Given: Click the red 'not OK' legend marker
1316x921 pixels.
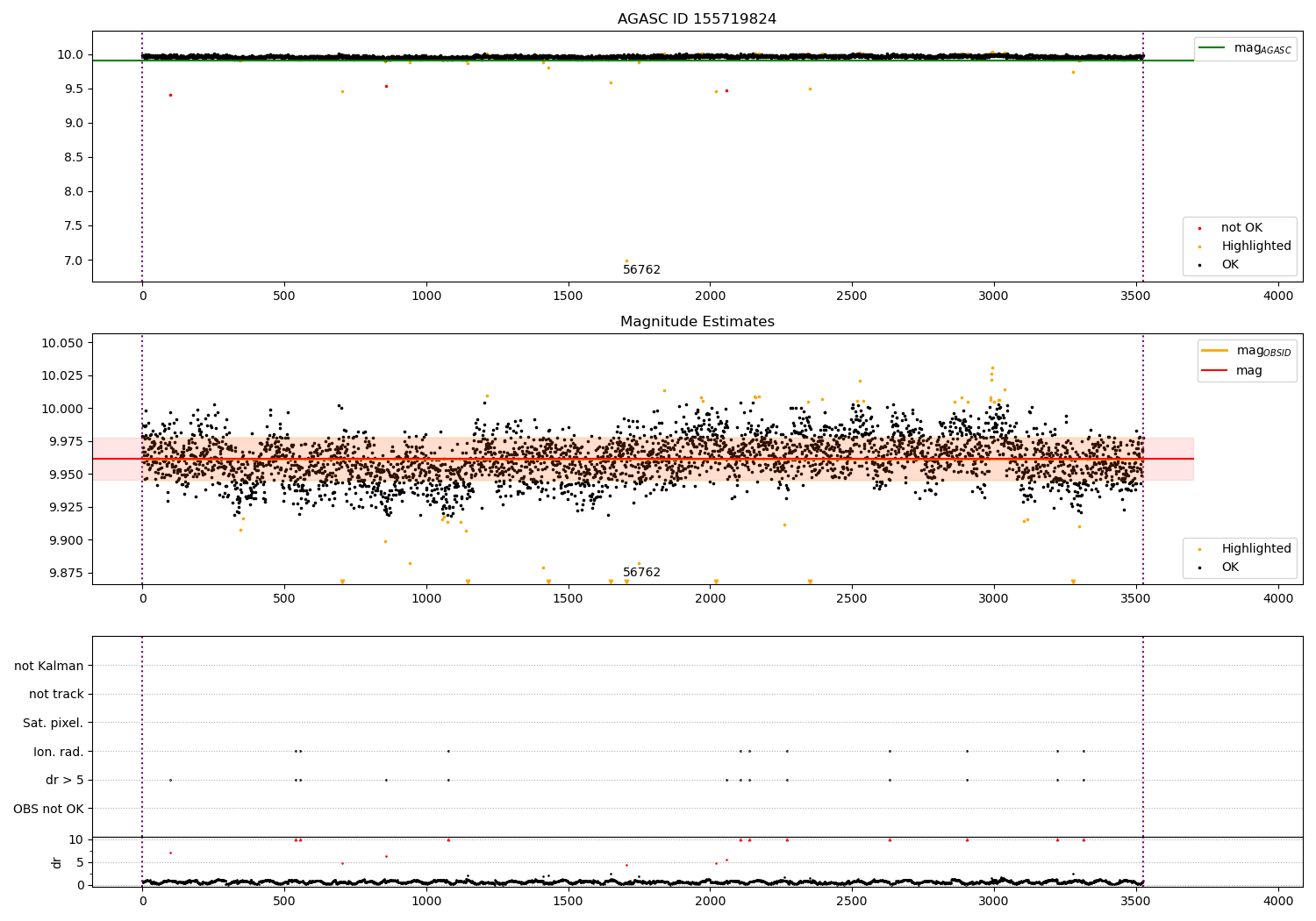Looking at the screenshot, I should [1199, 228].
